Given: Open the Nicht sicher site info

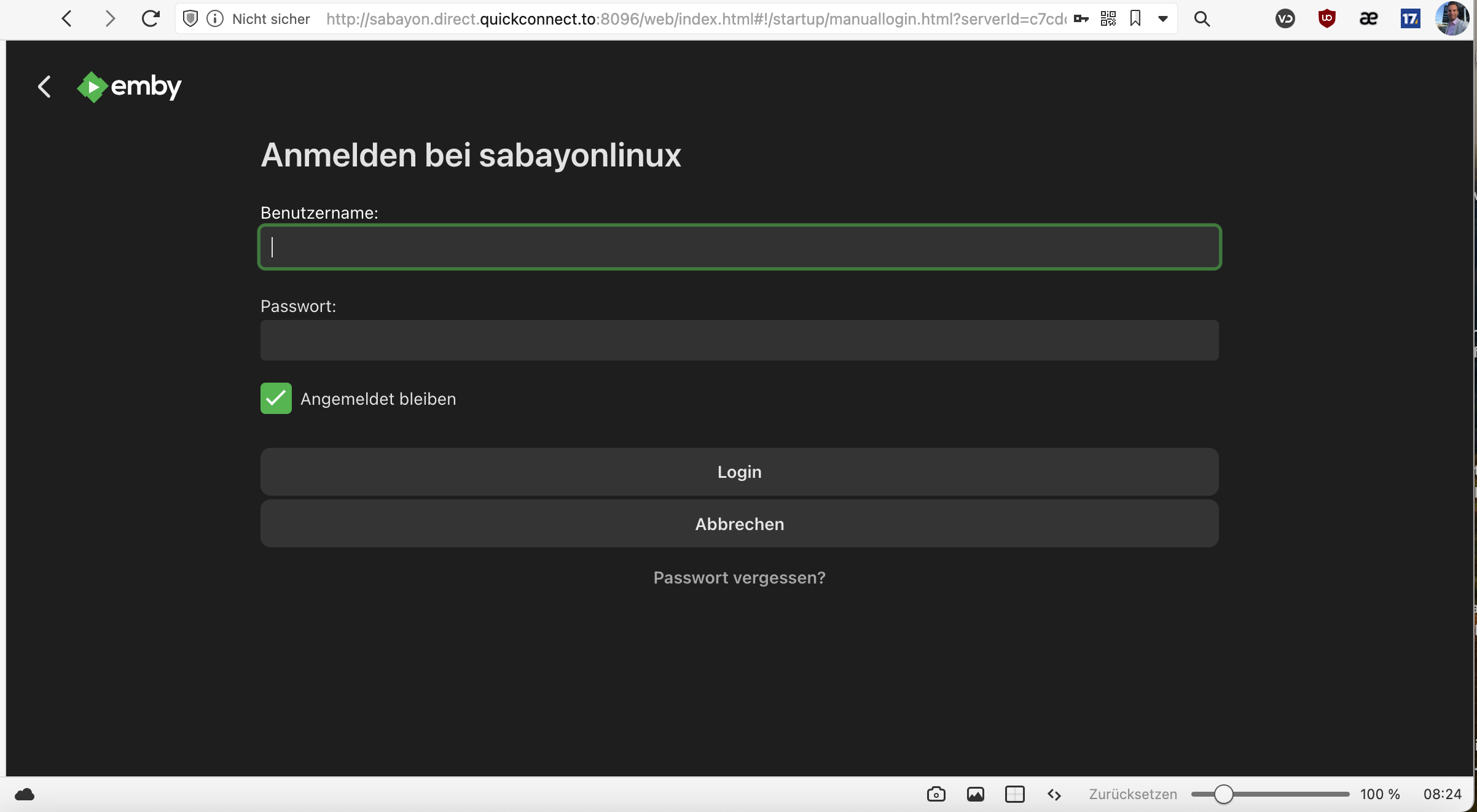Looking at the screenshot, I should coord(270,19).
